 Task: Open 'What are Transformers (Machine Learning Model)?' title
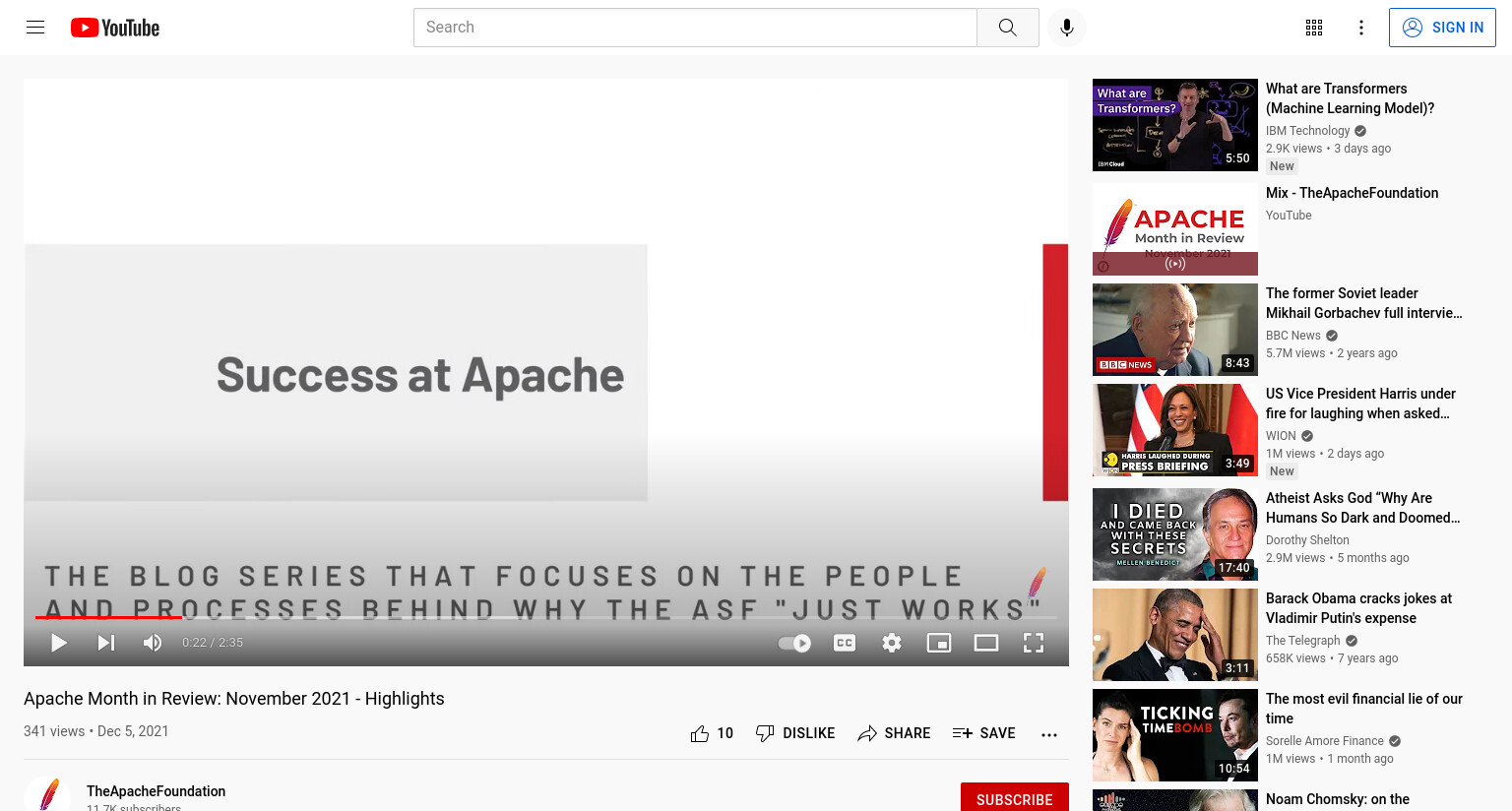[1351, 98]
